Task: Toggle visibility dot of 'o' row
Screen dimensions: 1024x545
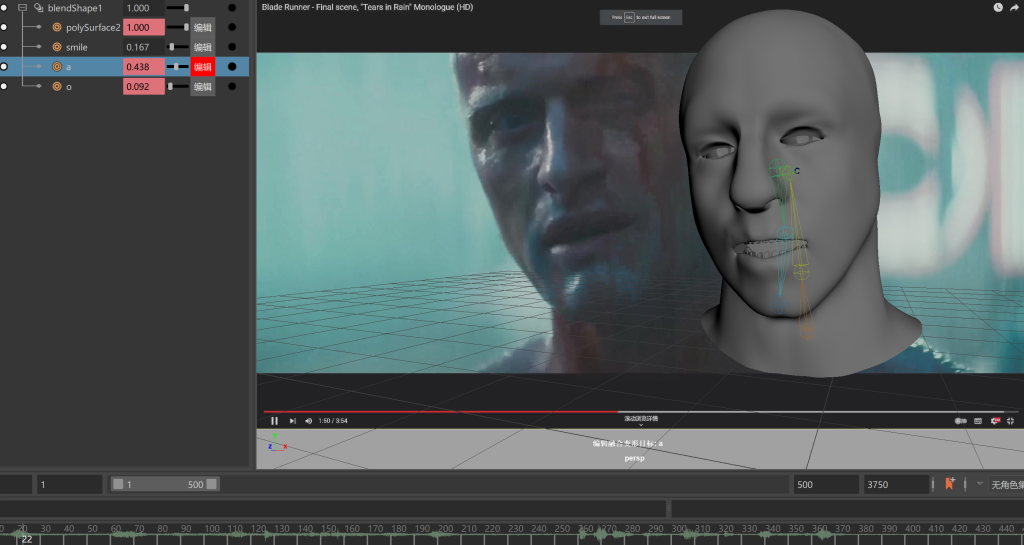Action: (4, 86)
